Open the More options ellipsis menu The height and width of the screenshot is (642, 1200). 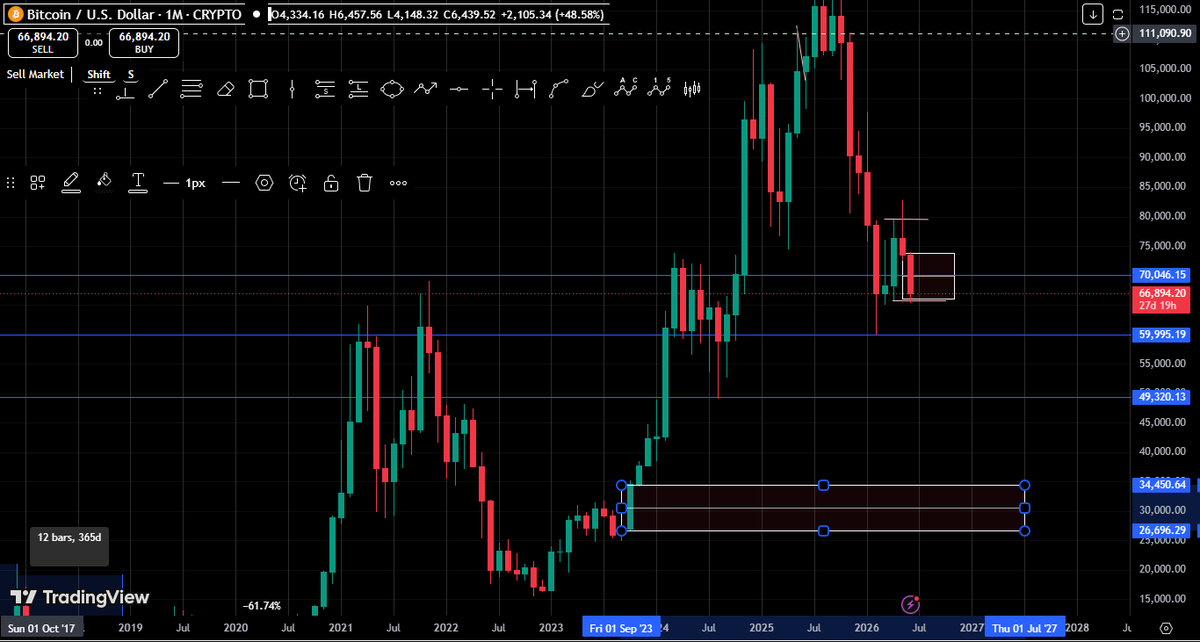point(398,183)
